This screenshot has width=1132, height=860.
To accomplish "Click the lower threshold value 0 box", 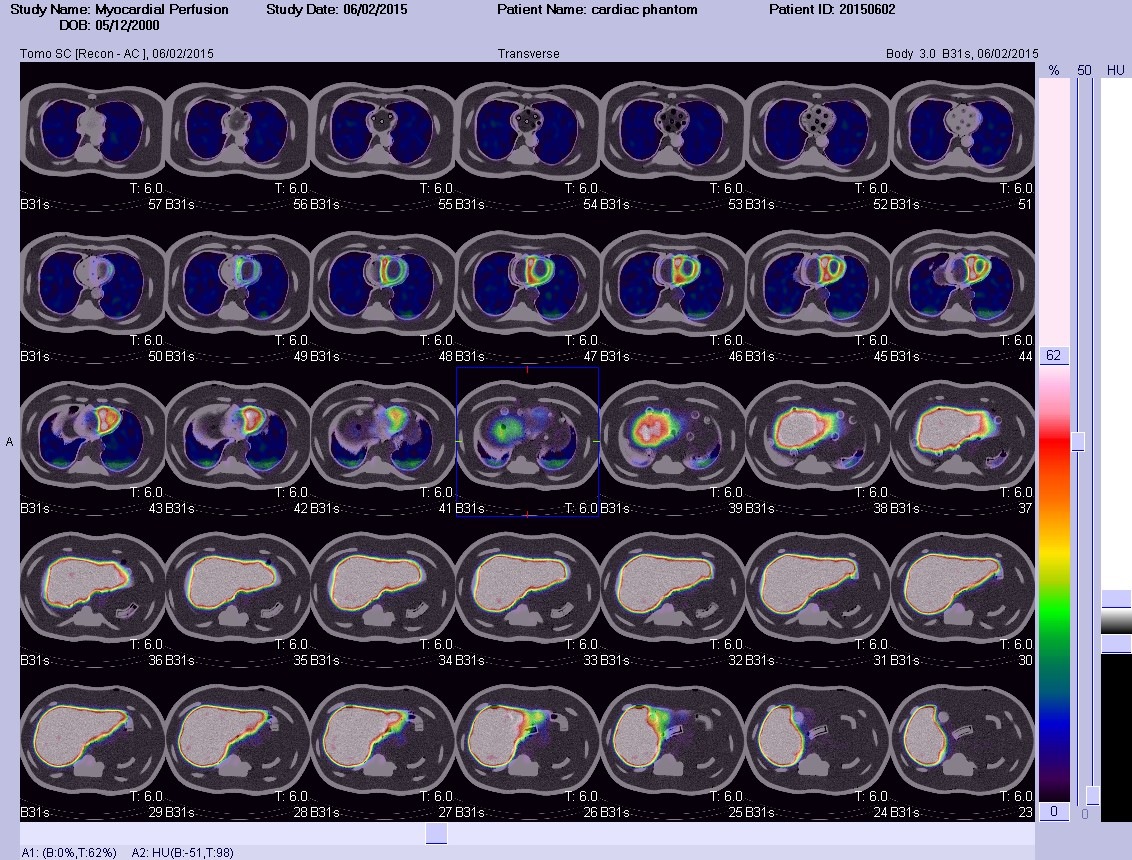I will pyautogui.click(x=1053, y=812).
